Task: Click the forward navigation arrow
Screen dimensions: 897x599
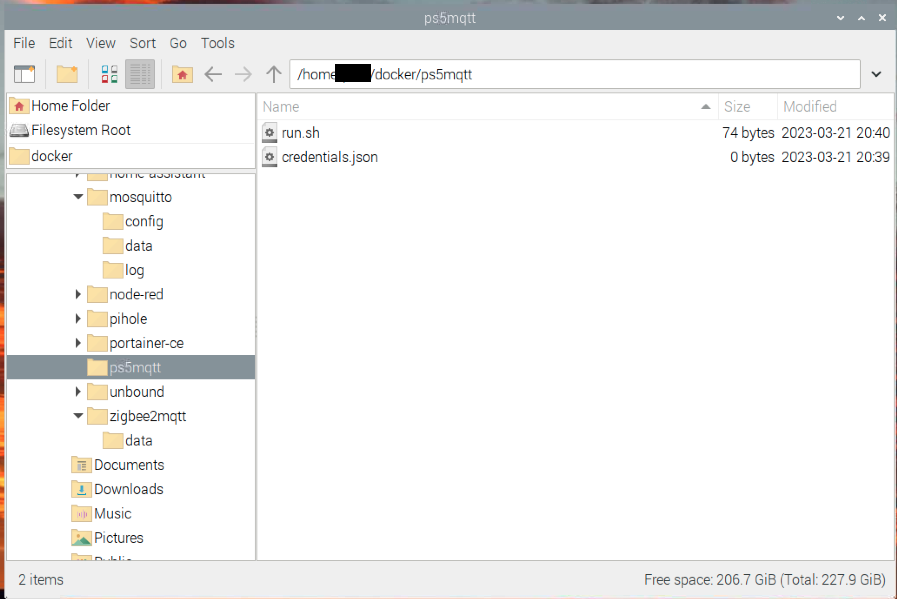Action: [243, 73]
